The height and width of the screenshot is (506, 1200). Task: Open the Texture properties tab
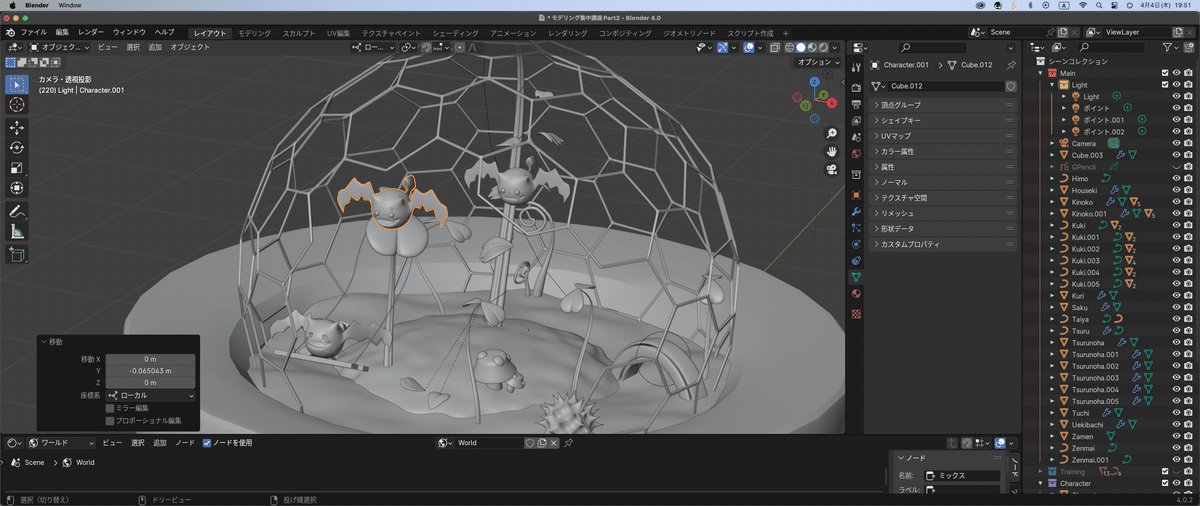click(x=855, y=313)
